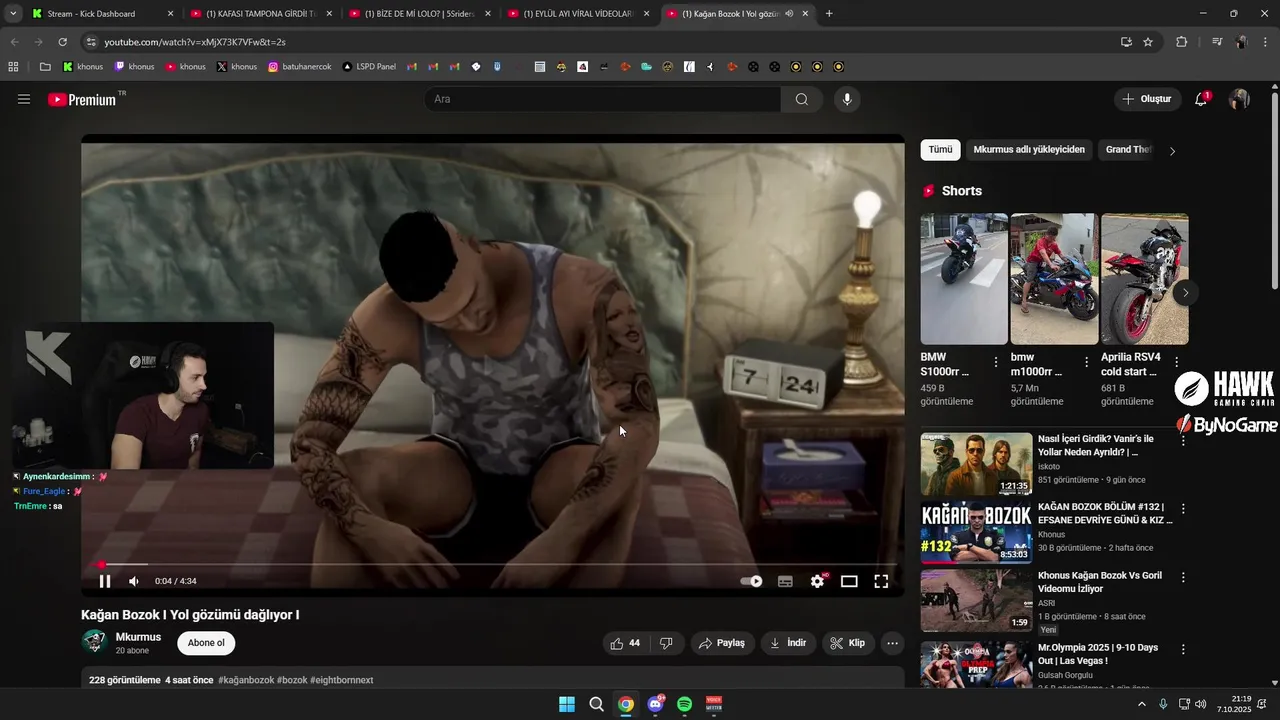
Task: Show hidden system tray icons
Action: click(1142, 704)
